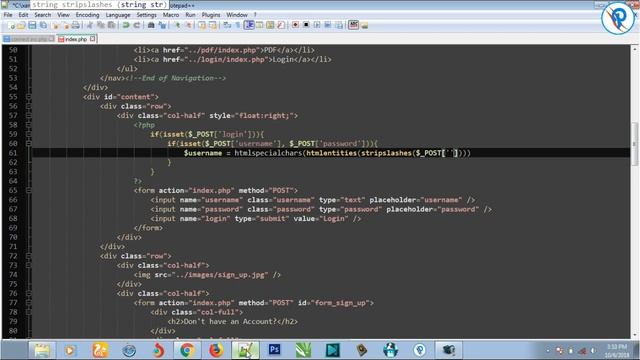Print the document via printer icon

76,25
